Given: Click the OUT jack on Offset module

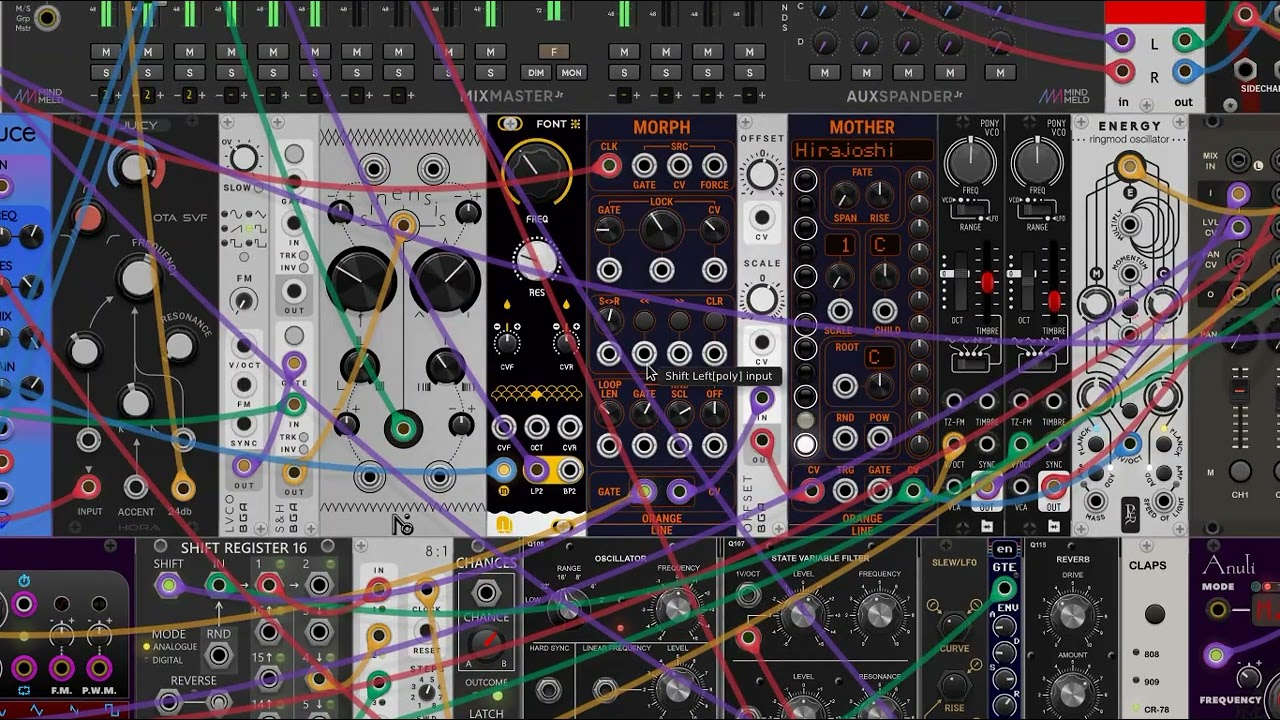Looking at the screenshot, I should click(x=762, y=440).
